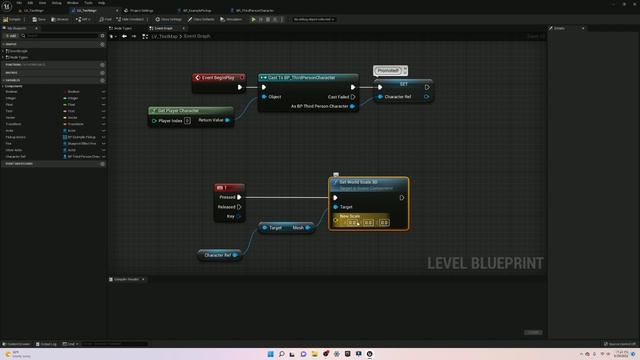Toggle visibility eye for Float variable
The image size is (640, 360).
click(103, 104)
